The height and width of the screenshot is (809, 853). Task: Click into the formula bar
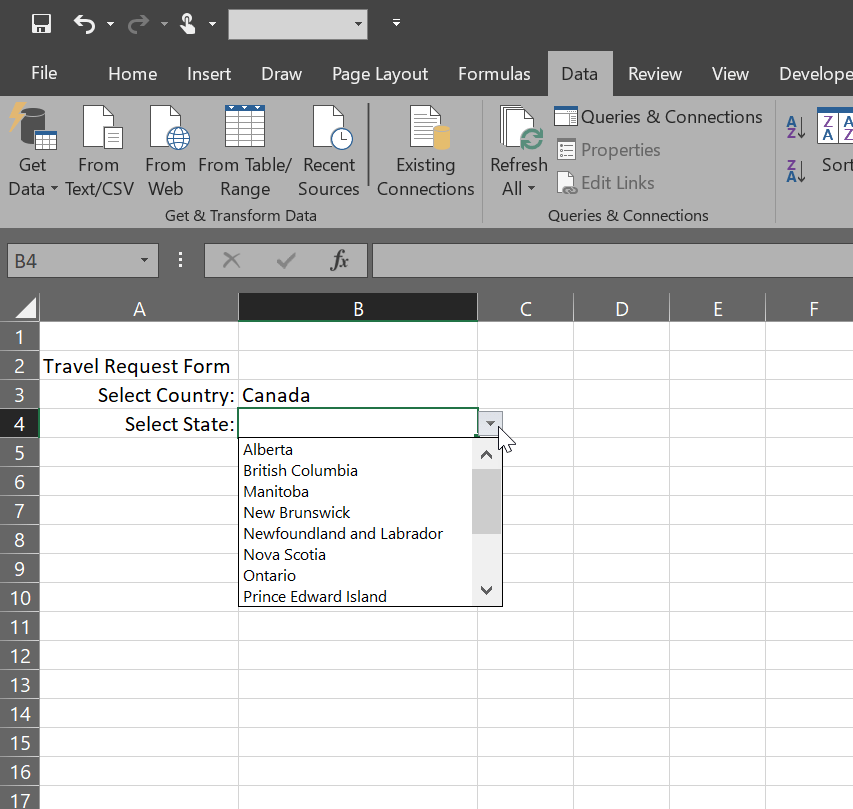pos(613,261)
